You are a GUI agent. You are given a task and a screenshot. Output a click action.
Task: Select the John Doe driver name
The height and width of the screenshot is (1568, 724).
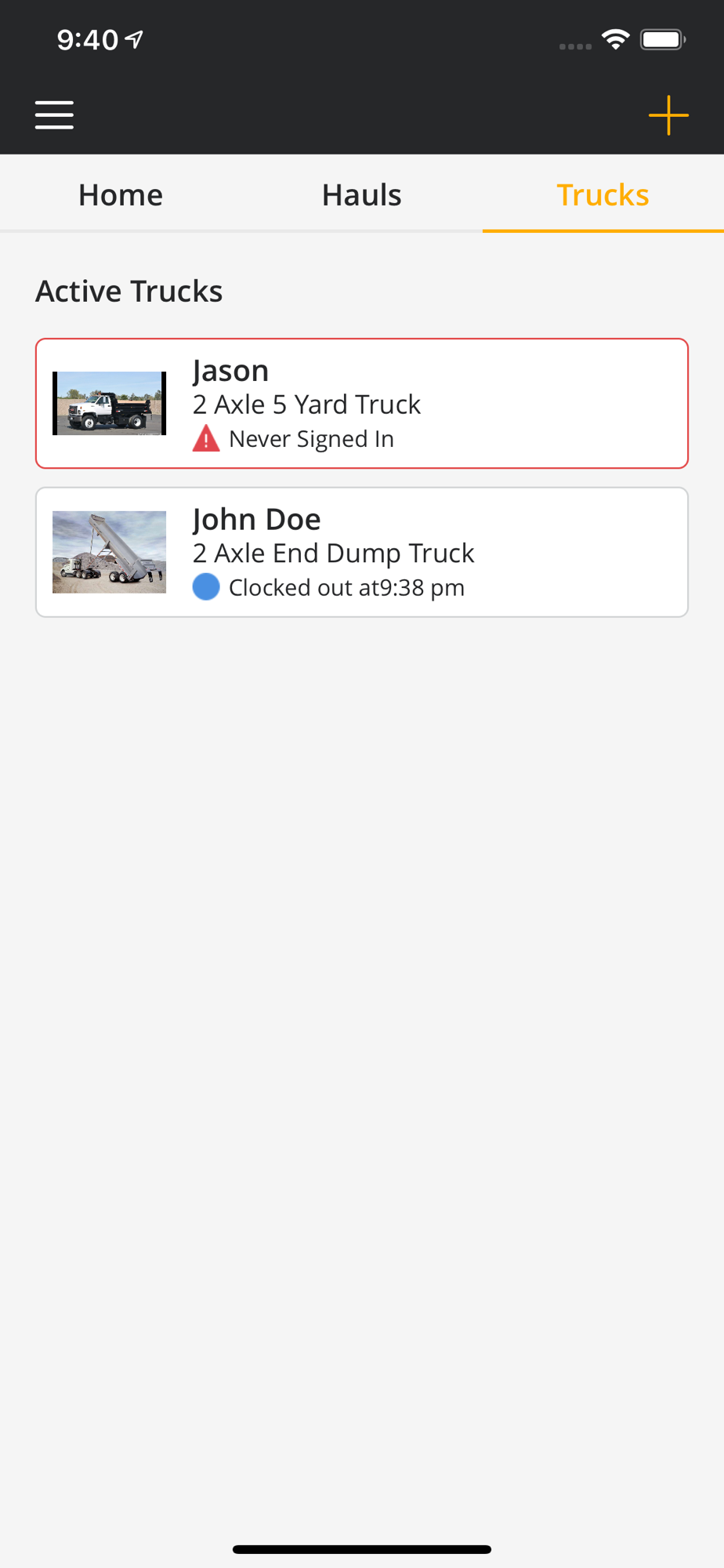(x=257, y=519)
